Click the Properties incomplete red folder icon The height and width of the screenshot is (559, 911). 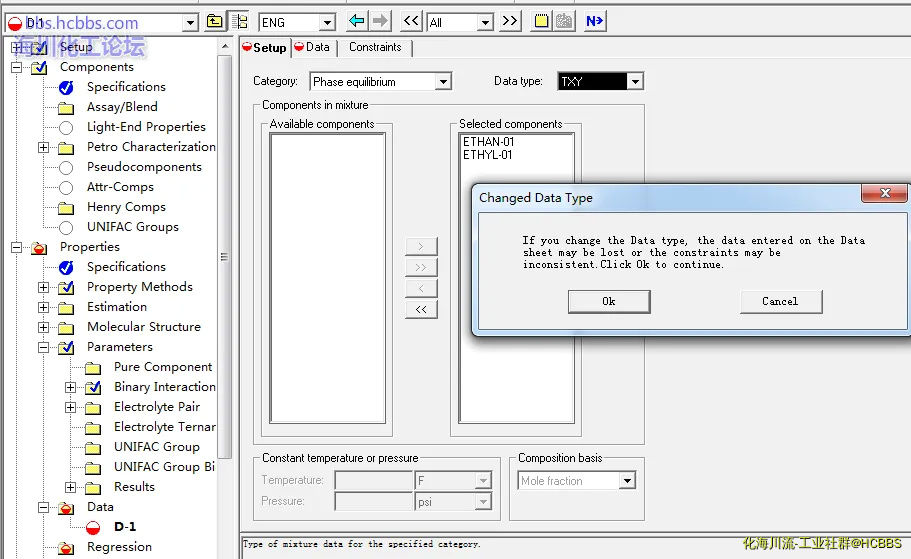pos(39,248)
